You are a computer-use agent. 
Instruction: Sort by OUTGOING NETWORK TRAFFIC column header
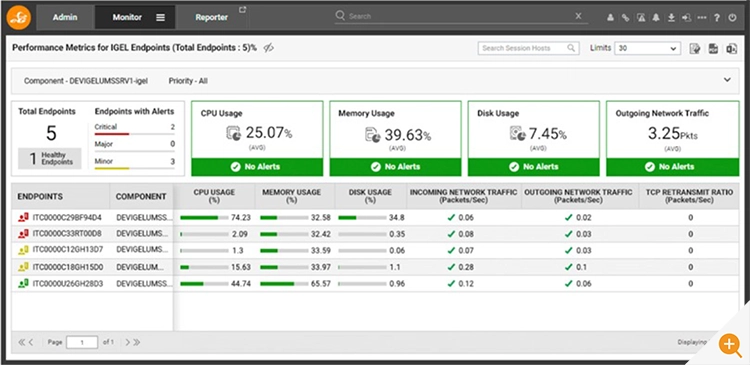578,196
